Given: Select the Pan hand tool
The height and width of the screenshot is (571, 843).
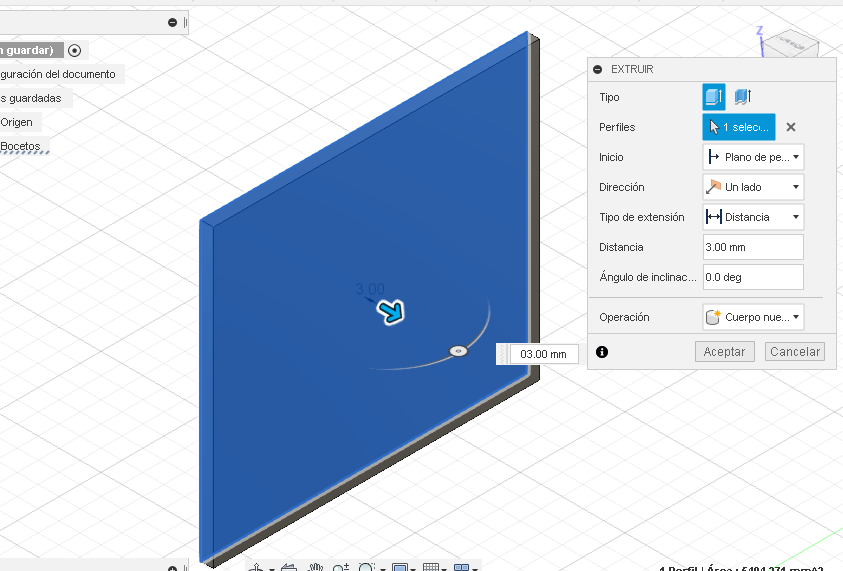Looking at the screenshot, I should (315, 567).
